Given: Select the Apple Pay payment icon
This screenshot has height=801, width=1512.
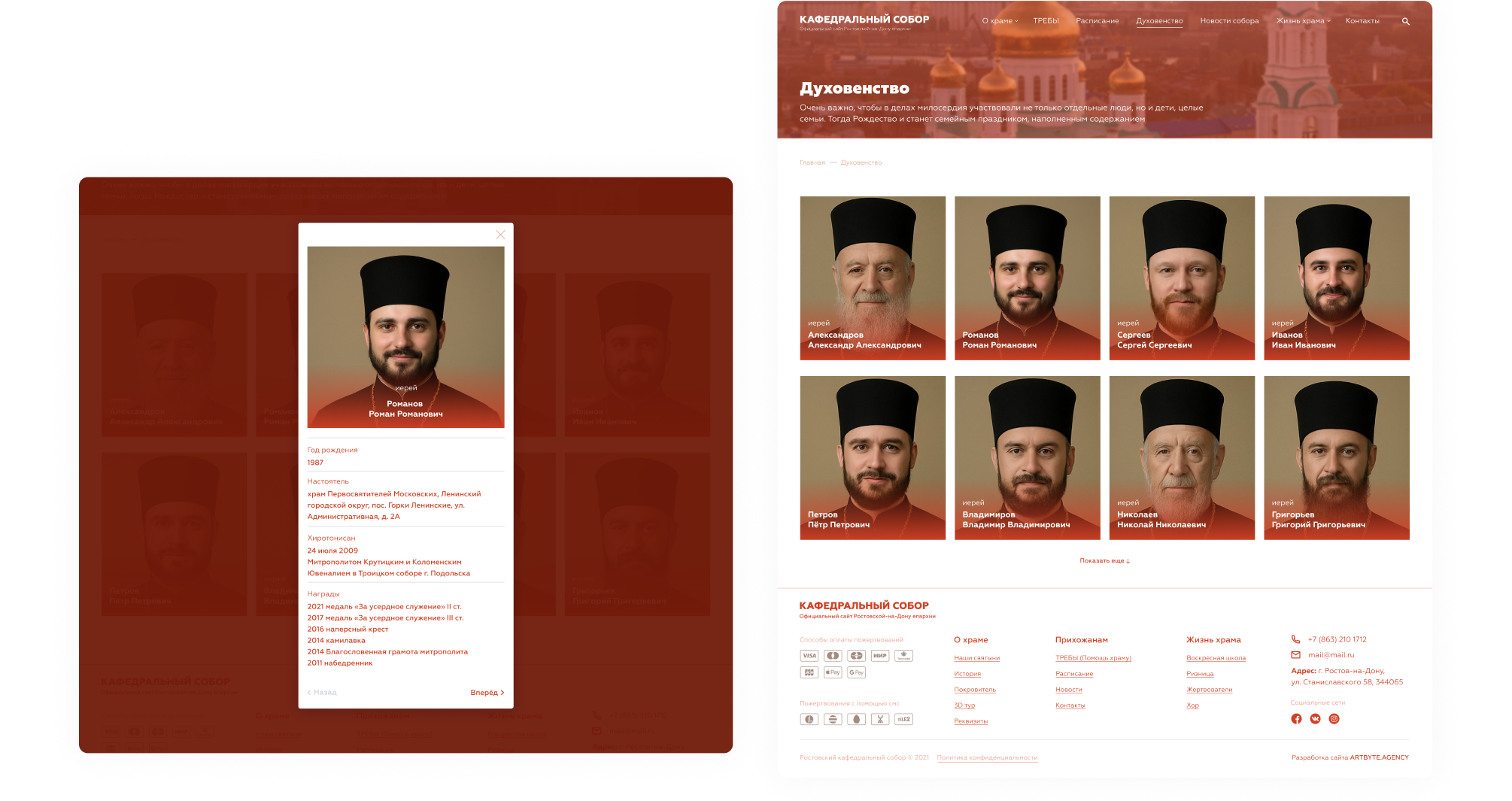Looking at the screenshot, I should coord(833,672).
